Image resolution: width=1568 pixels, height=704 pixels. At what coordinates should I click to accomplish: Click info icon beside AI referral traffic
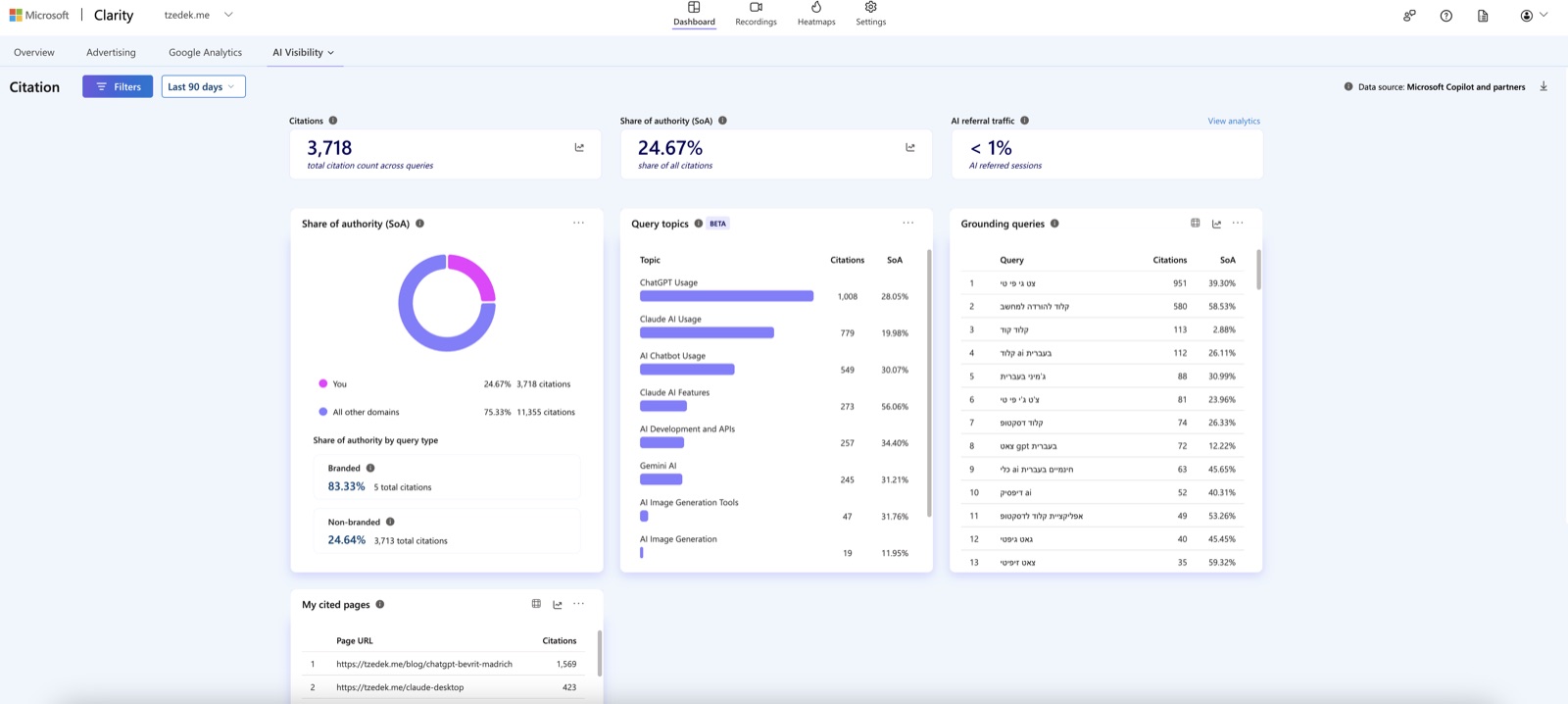(1024, 121)
